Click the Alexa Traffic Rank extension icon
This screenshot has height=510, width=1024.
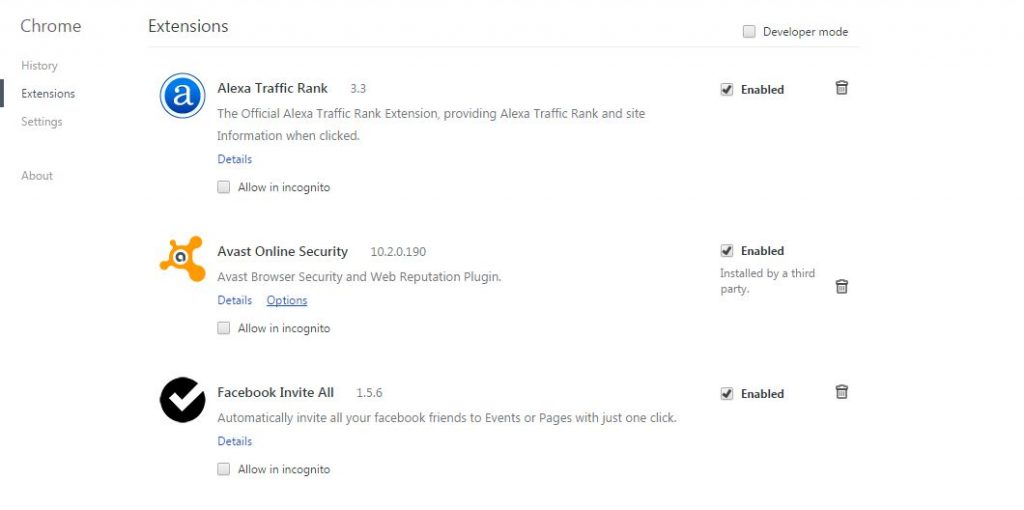(182, 95)
